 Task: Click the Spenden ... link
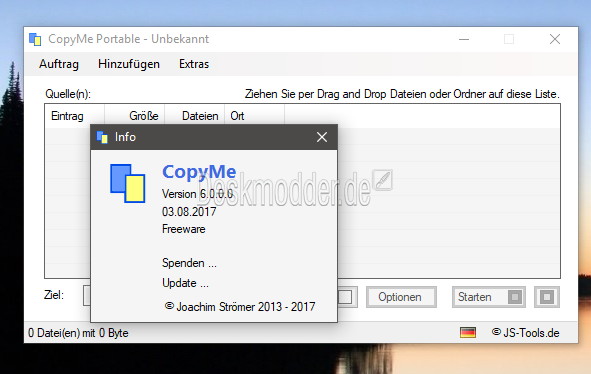(x=189, y=263)
